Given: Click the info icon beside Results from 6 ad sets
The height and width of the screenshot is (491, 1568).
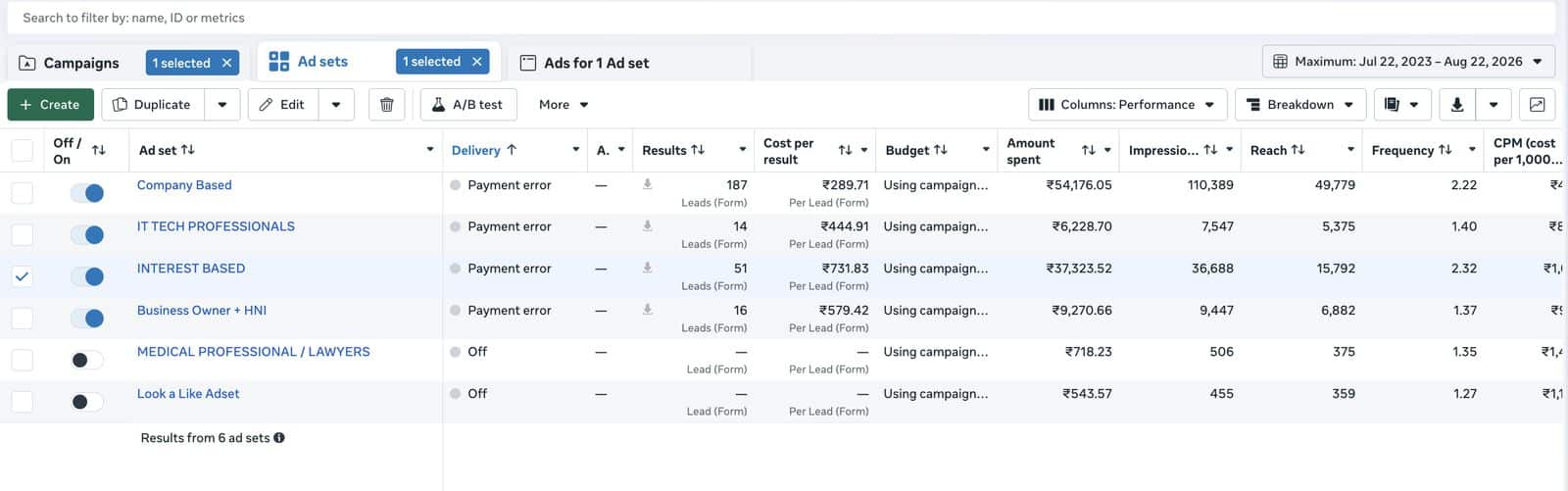Looking at the screenshot, I should [x=279, y=438].
